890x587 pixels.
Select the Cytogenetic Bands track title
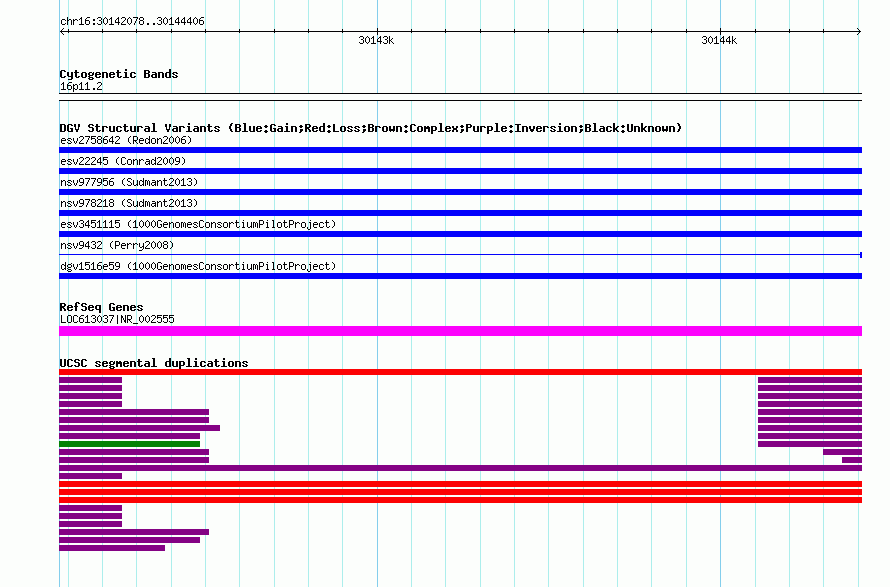[x=119, y=74]
